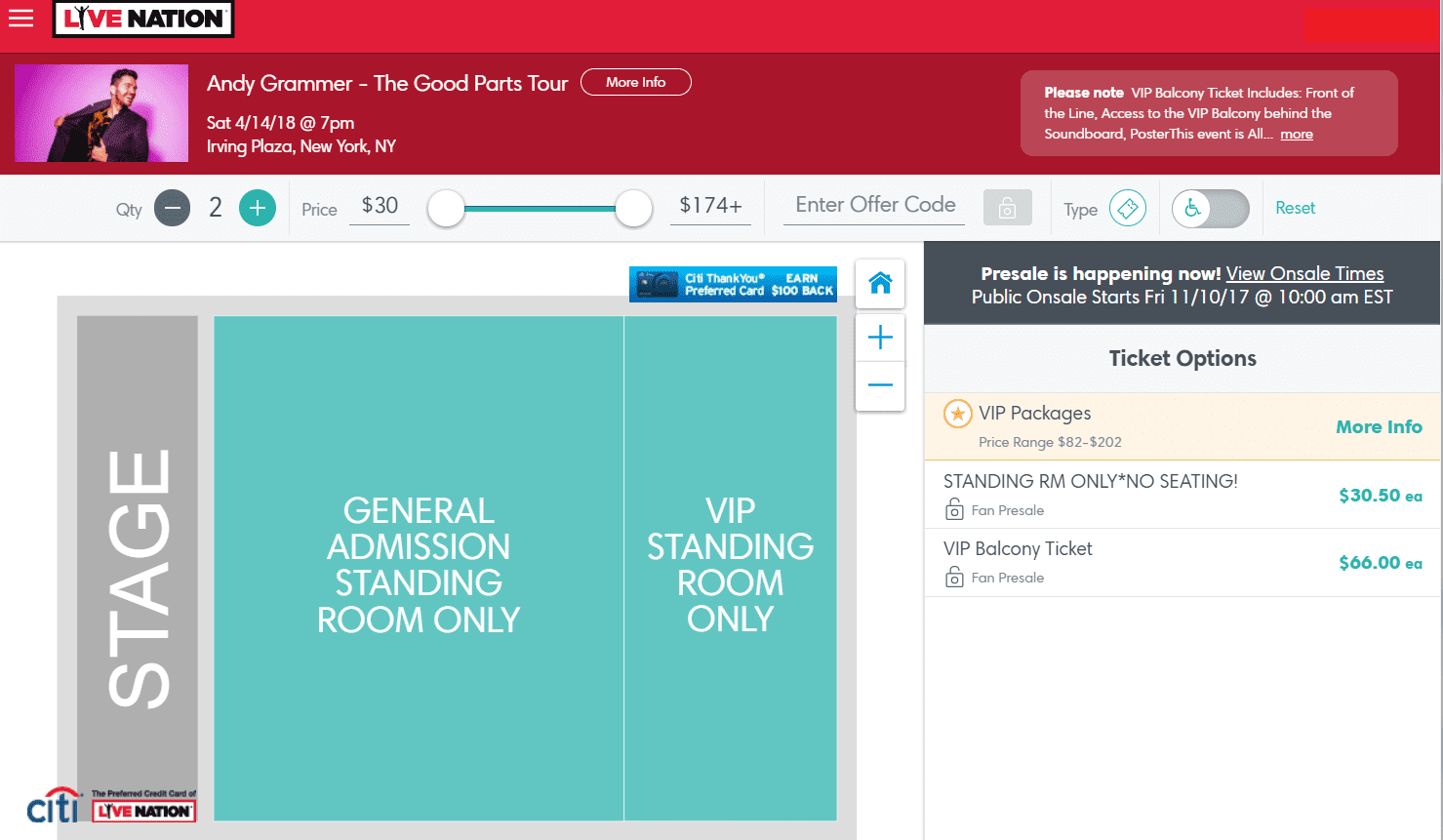Open the View Onsale Times link
Image resolution: width=1443 pixels, height=840 pixels.
pos(1304,273)
